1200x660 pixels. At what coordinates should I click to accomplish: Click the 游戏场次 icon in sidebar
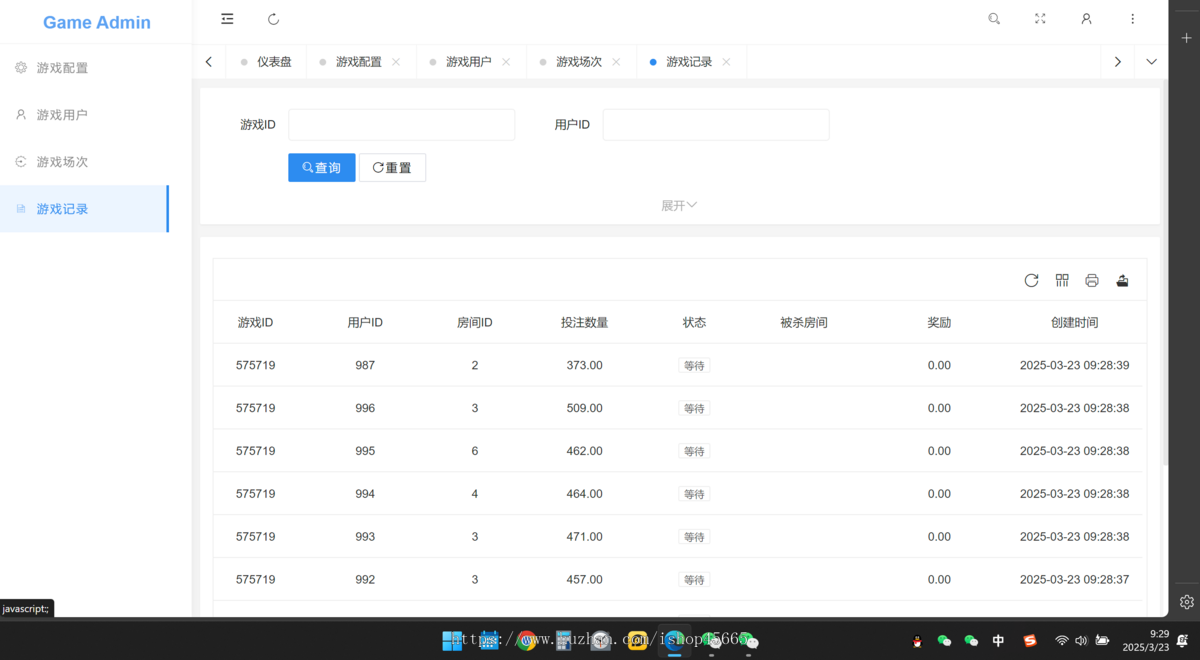(21, 162)
